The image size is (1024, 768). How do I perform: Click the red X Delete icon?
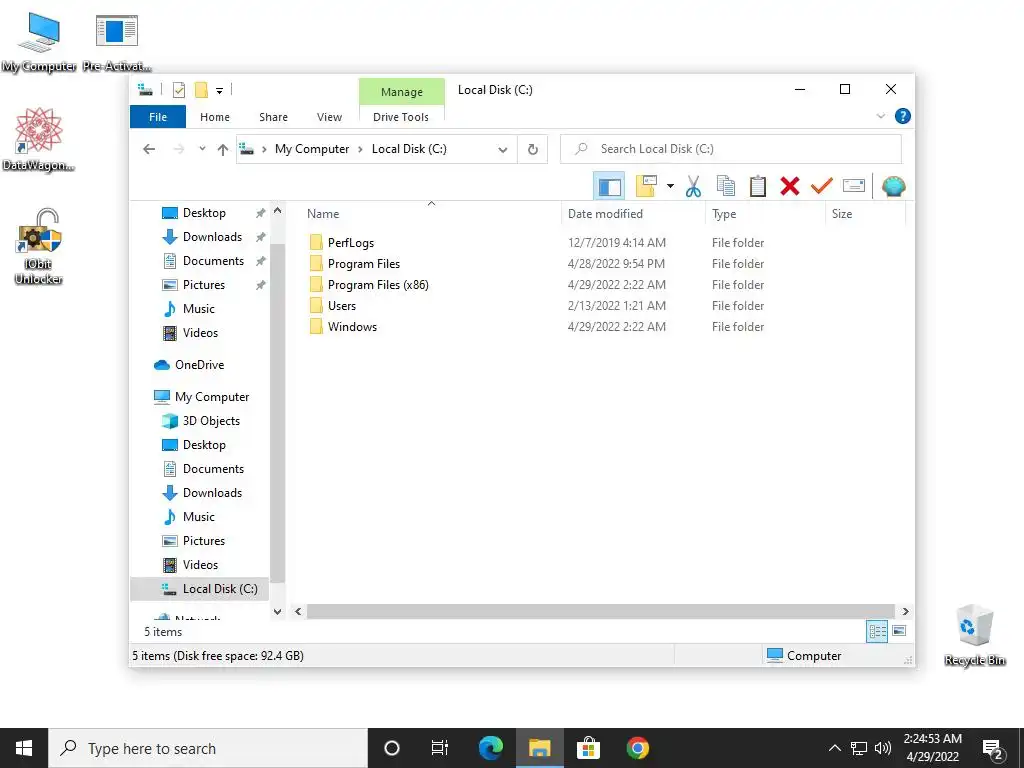click(x=790, y=187)
